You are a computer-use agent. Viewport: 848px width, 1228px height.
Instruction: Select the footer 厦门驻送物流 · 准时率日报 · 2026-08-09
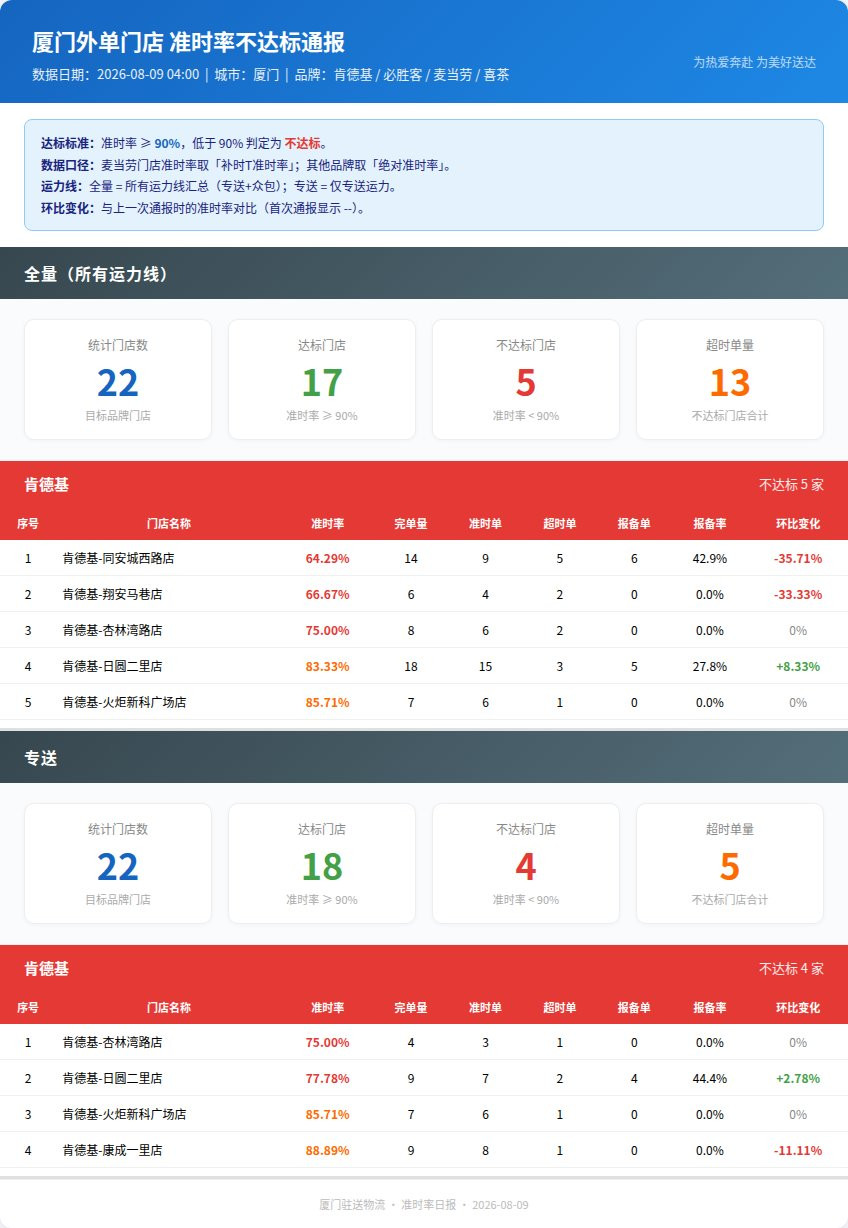[424, 1205]
